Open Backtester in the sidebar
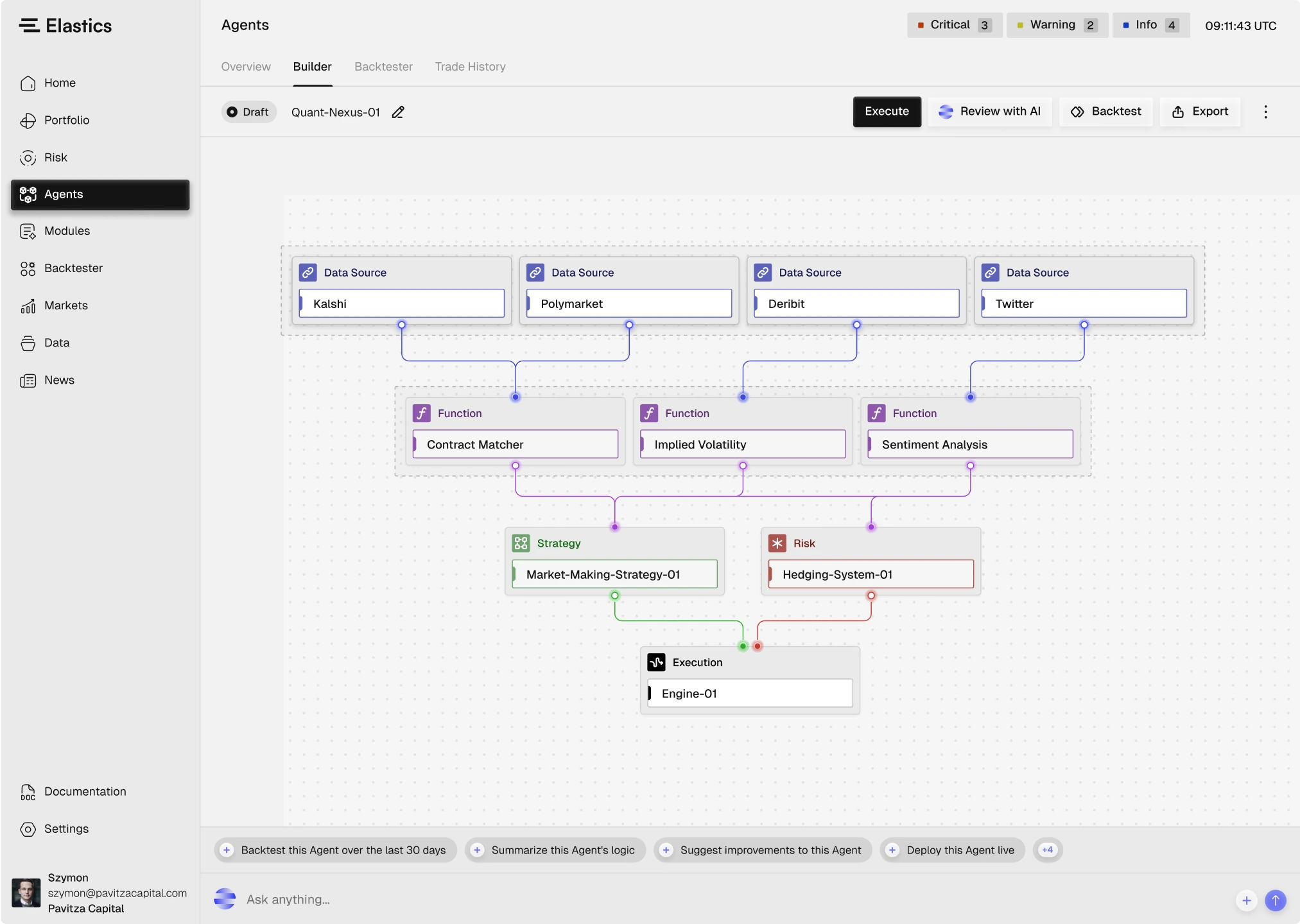This screenshot has width=1300, height=924. point(100,268)
